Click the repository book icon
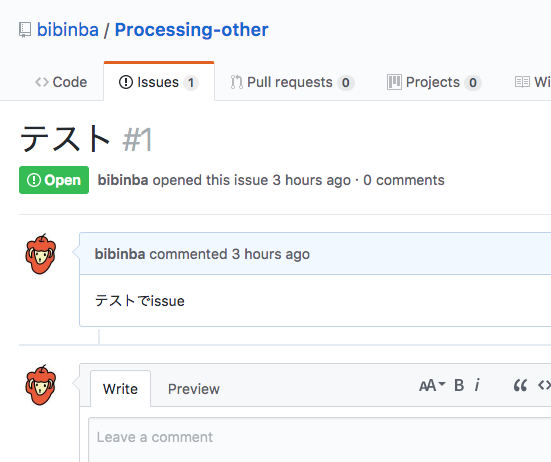Image resolution: width=551 pixels, height=462 pixels. click(x=25, y=30)
